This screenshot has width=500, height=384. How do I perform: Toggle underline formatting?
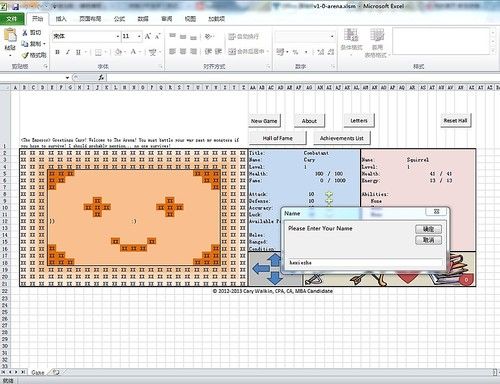[78, 52]
